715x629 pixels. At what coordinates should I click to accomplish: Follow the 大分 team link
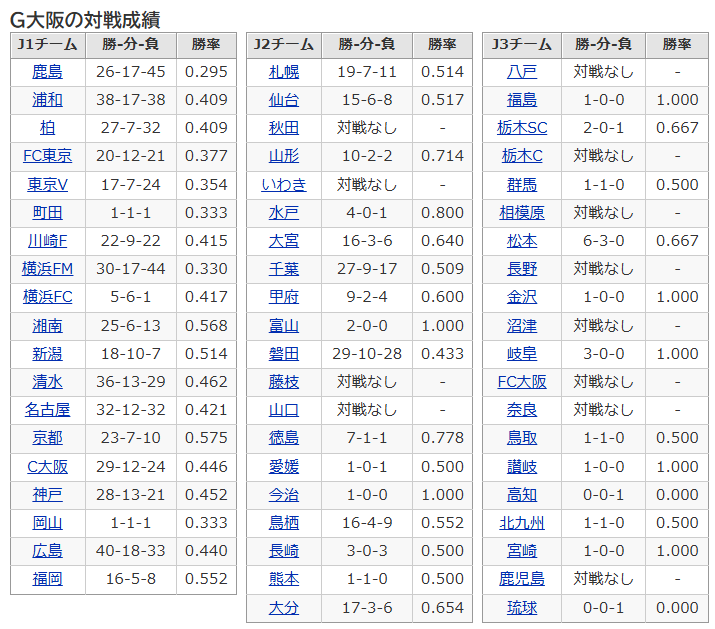coord(284,608)
